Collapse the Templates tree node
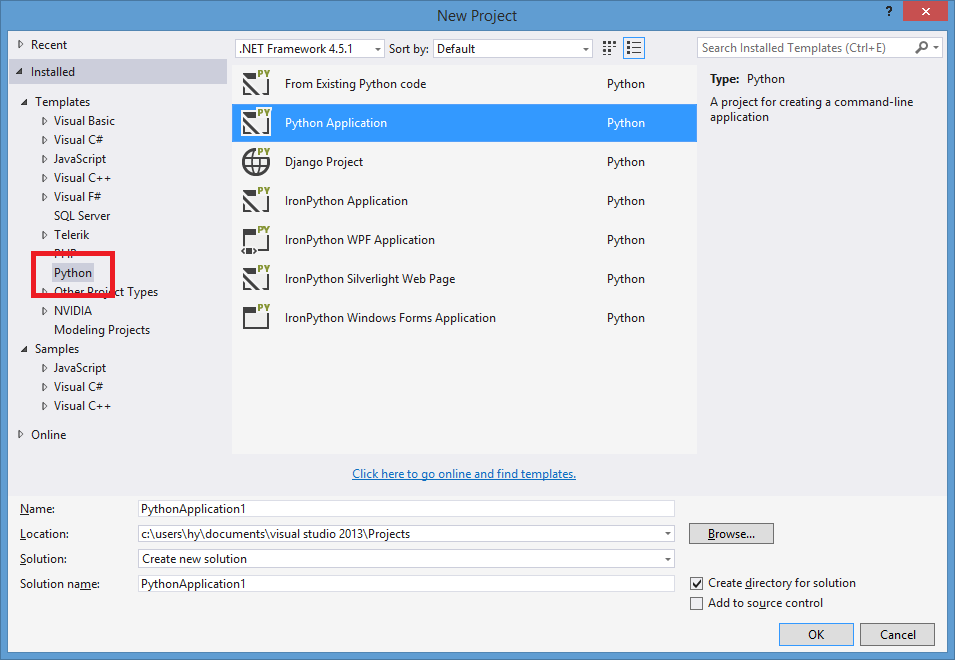 tap(24, 102)
